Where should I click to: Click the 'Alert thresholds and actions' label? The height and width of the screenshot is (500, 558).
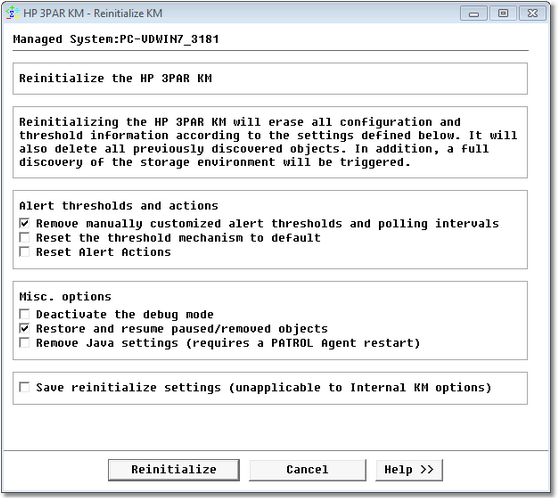coord(119,205)
